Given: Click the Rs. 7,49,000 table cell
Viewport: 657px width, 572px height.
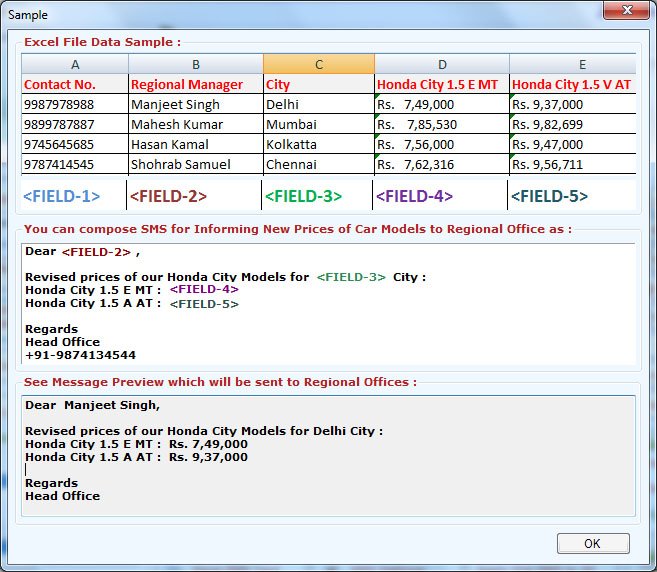Looking at the screenshot, I should [442, 104].
